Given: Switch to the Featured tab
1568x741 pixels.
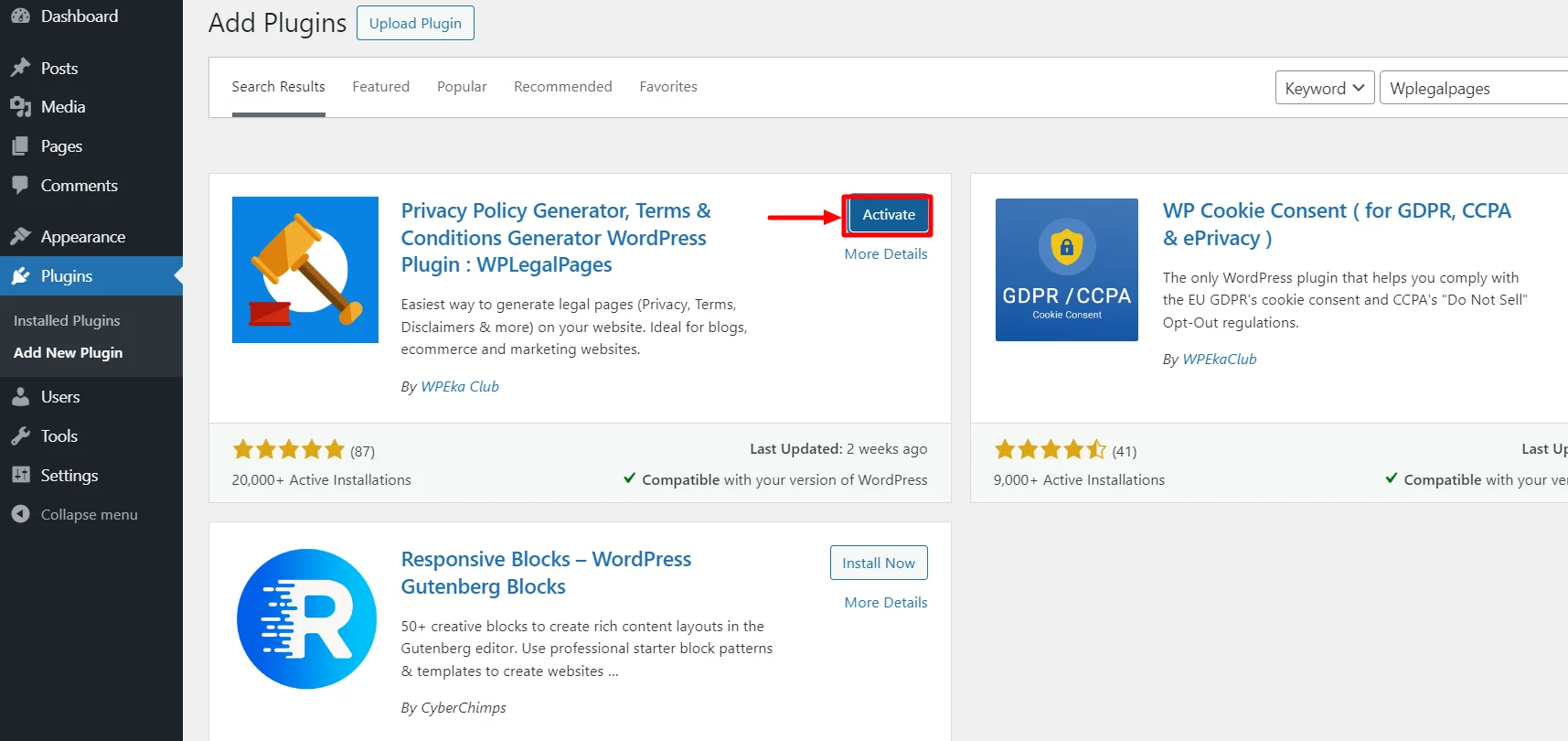Looking at the screenshot, I should (x=380, y=87).
